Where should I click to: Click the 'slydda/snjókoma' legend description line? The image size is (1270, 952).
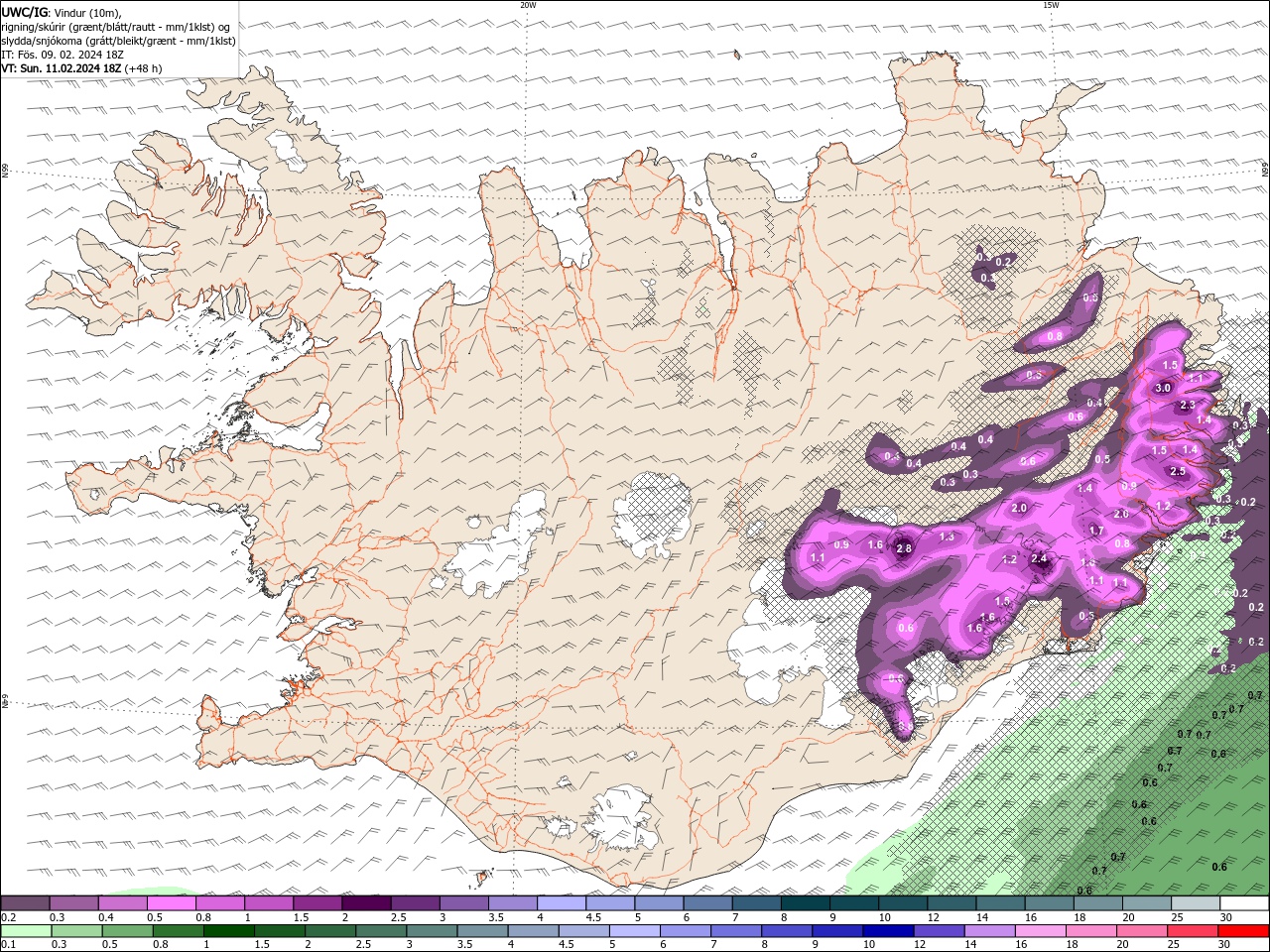pyautogui.click(x=119, y=41)
